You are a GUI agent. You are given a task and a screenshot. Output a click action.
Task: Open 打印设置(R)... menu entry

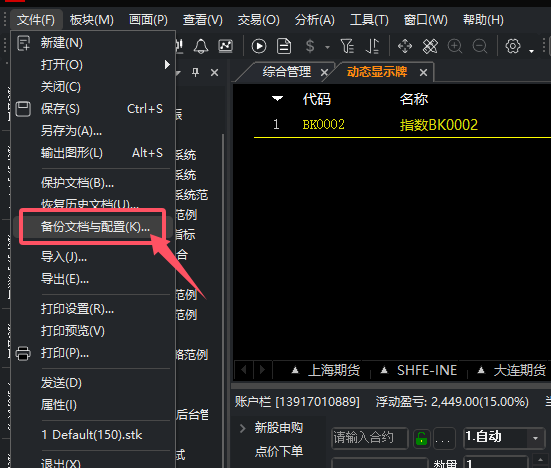pyautogui.click(x=93, y=309)
